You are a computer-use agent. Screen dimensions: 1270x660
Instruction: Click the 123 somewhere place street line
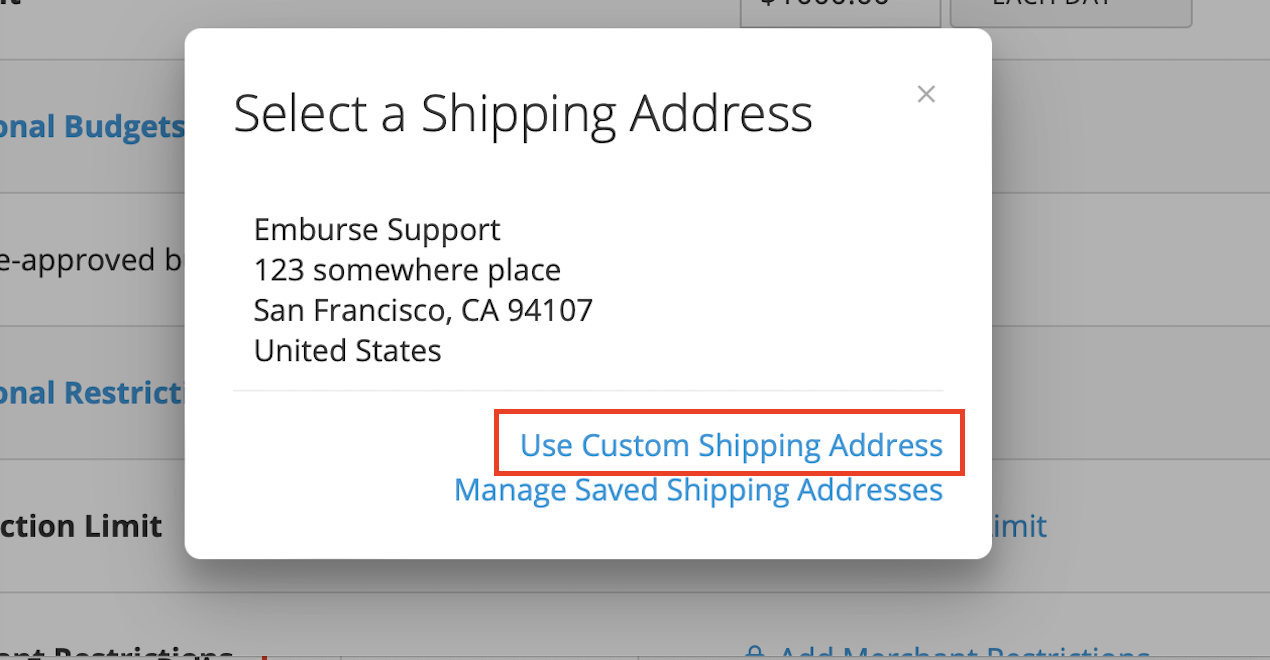[406, 270]
